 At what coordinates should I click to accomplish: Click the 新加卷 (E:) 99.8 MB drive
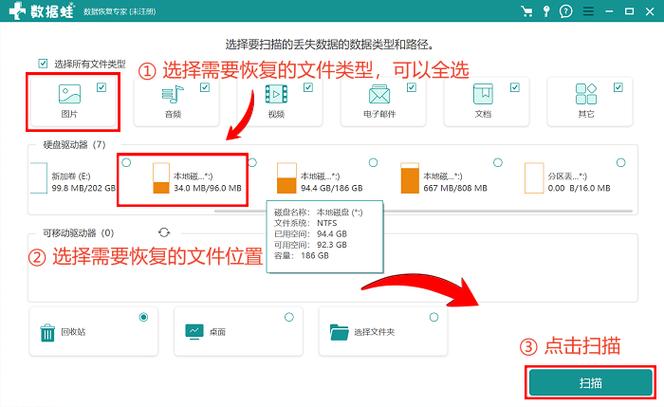(73, 178)
